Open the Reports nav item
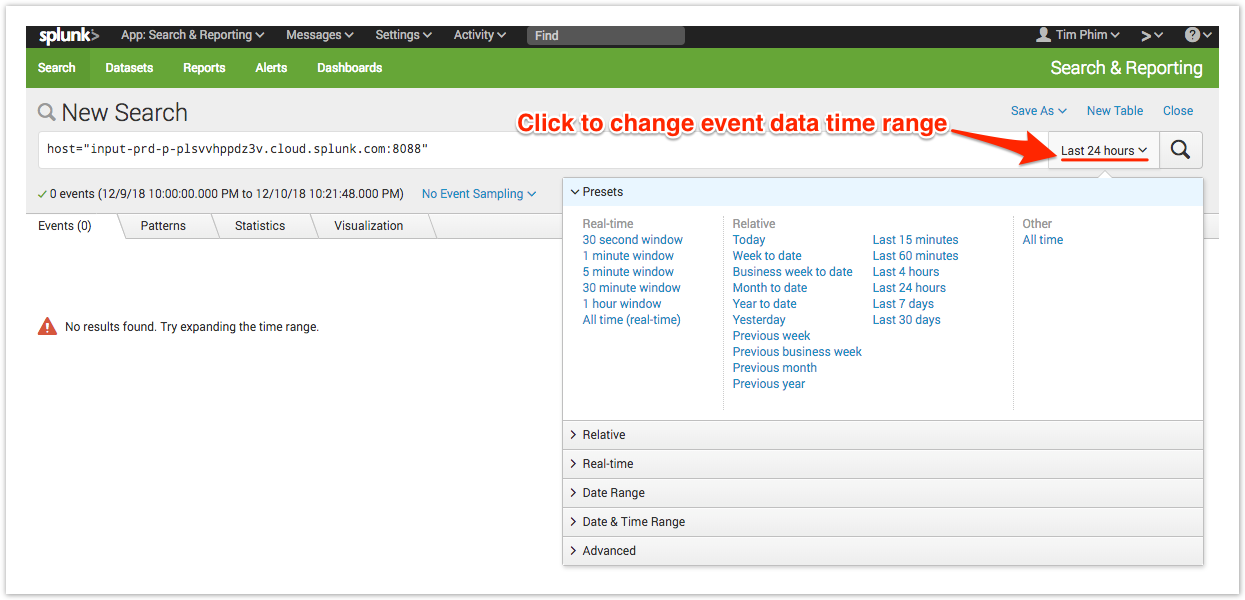 204,68
